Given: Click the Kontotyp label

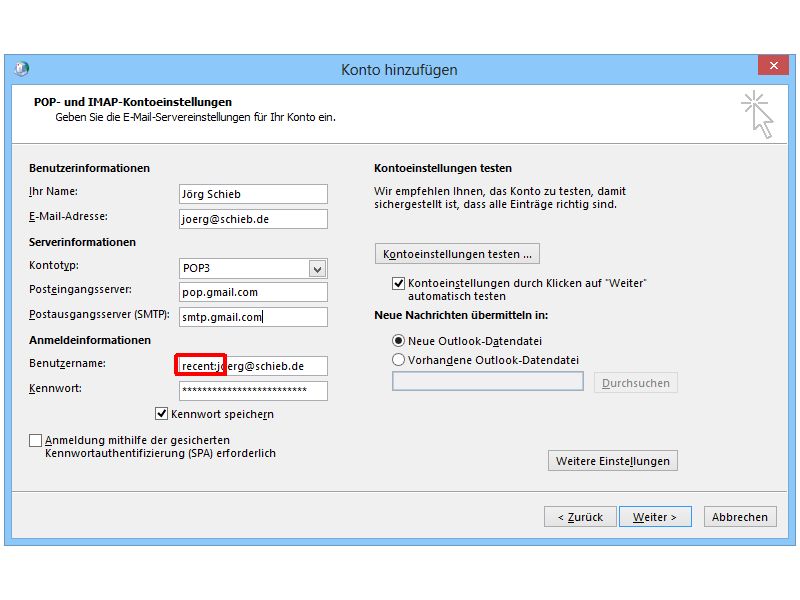Looking at the screenshot, I should (54, 265).
